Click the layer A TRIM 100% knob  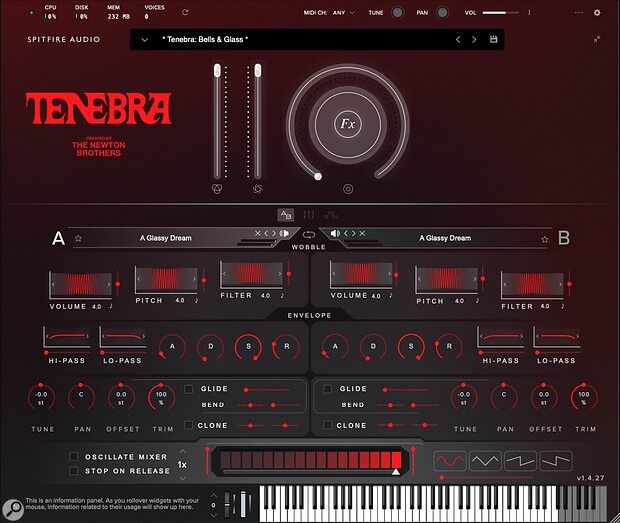161,397
